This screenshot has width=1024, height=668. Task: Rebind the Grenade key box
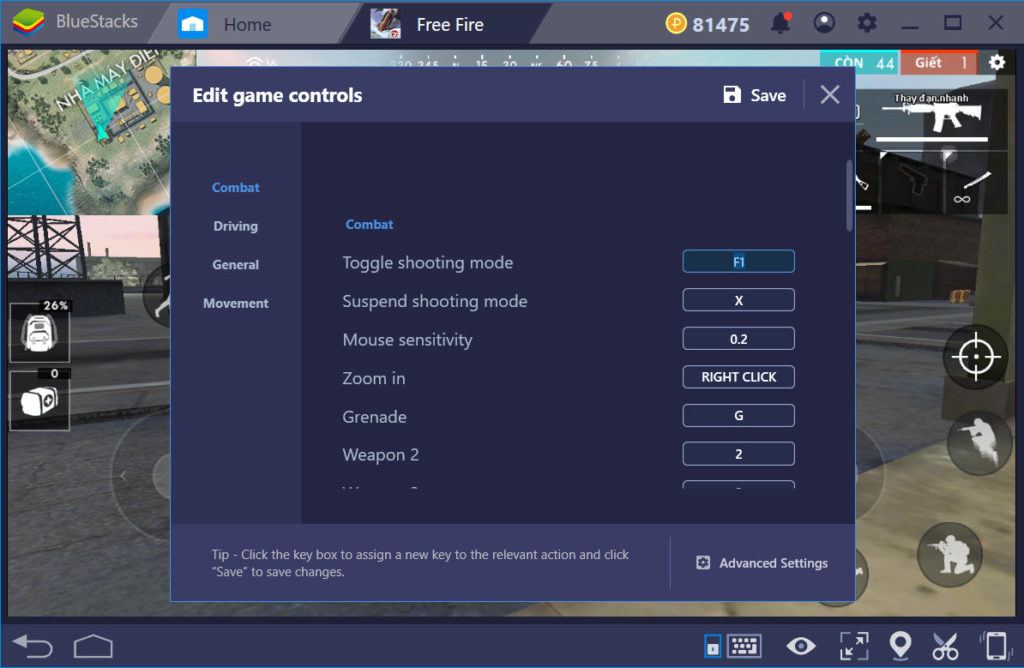click(x=738, y=415)
